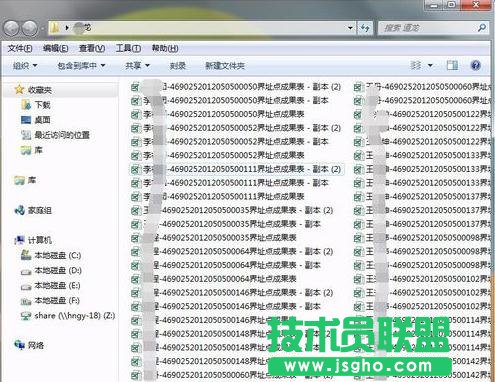This screenshot has height=382, width=495.
Task: Click the 计算机 icon in sidebar
Action: coord(19,240)
